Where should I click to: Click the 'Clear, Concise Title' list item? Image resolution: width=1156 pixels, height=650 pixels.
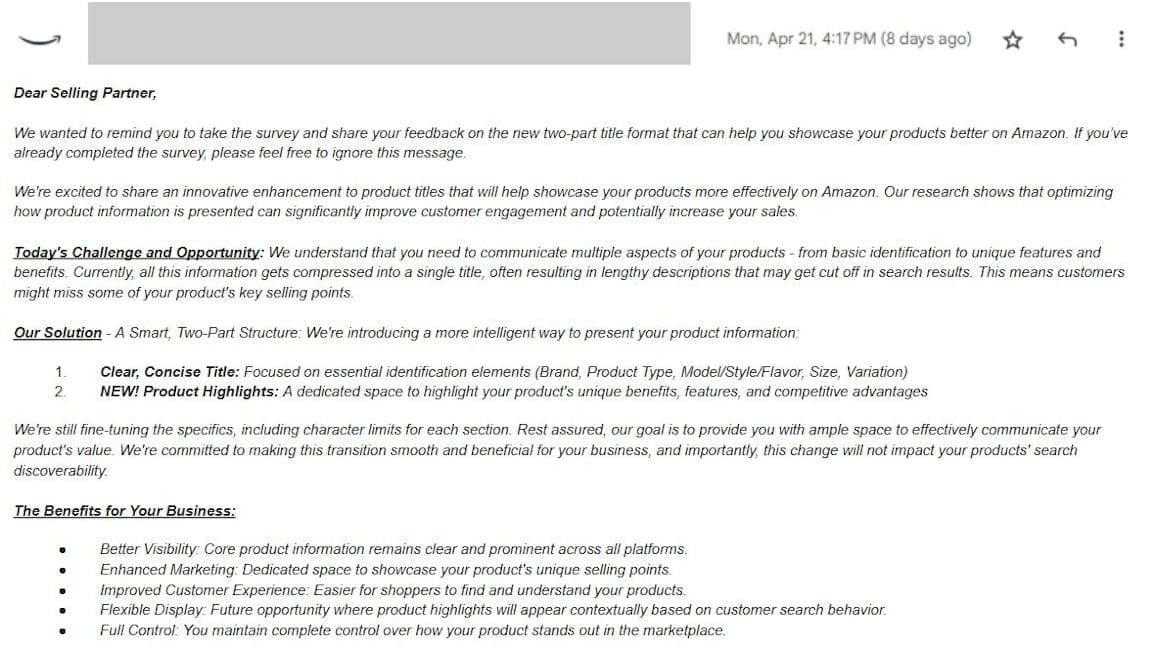504,371
